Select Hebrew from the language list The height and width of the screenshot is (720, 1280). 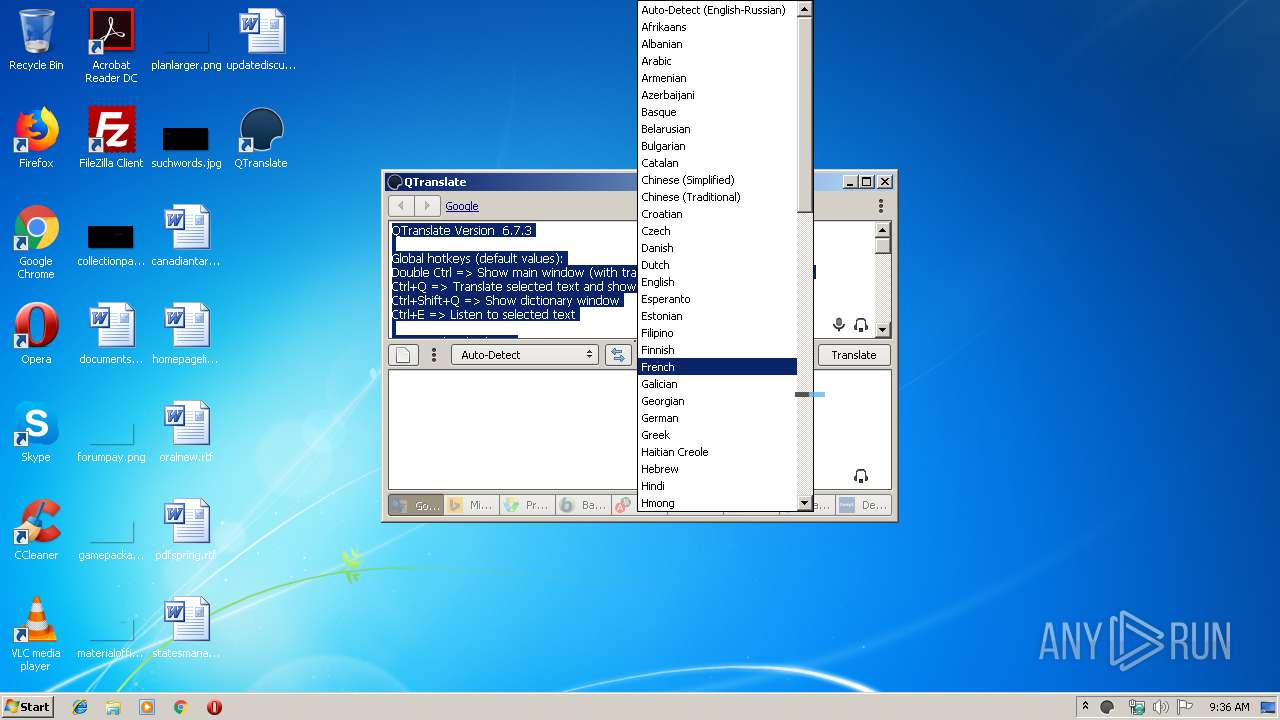coord(717,469)
